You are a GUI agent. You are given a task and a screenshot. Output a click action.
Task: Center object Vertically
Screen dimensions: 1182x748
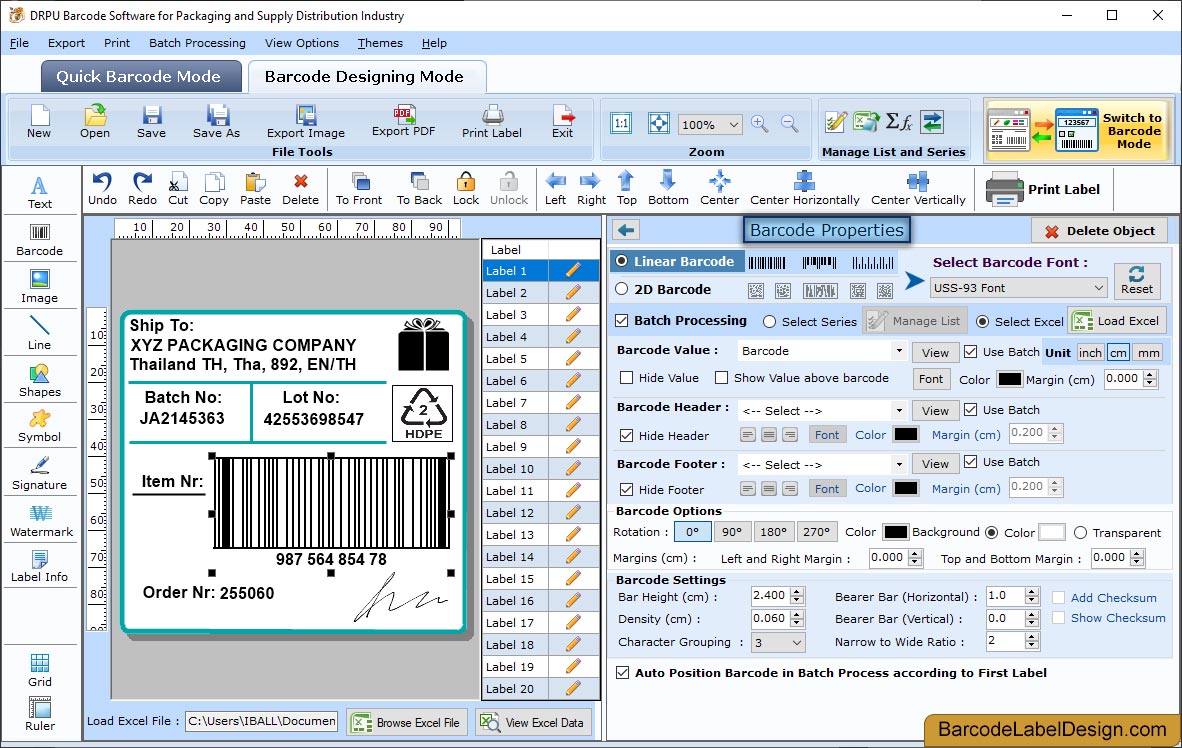(918, 189)
